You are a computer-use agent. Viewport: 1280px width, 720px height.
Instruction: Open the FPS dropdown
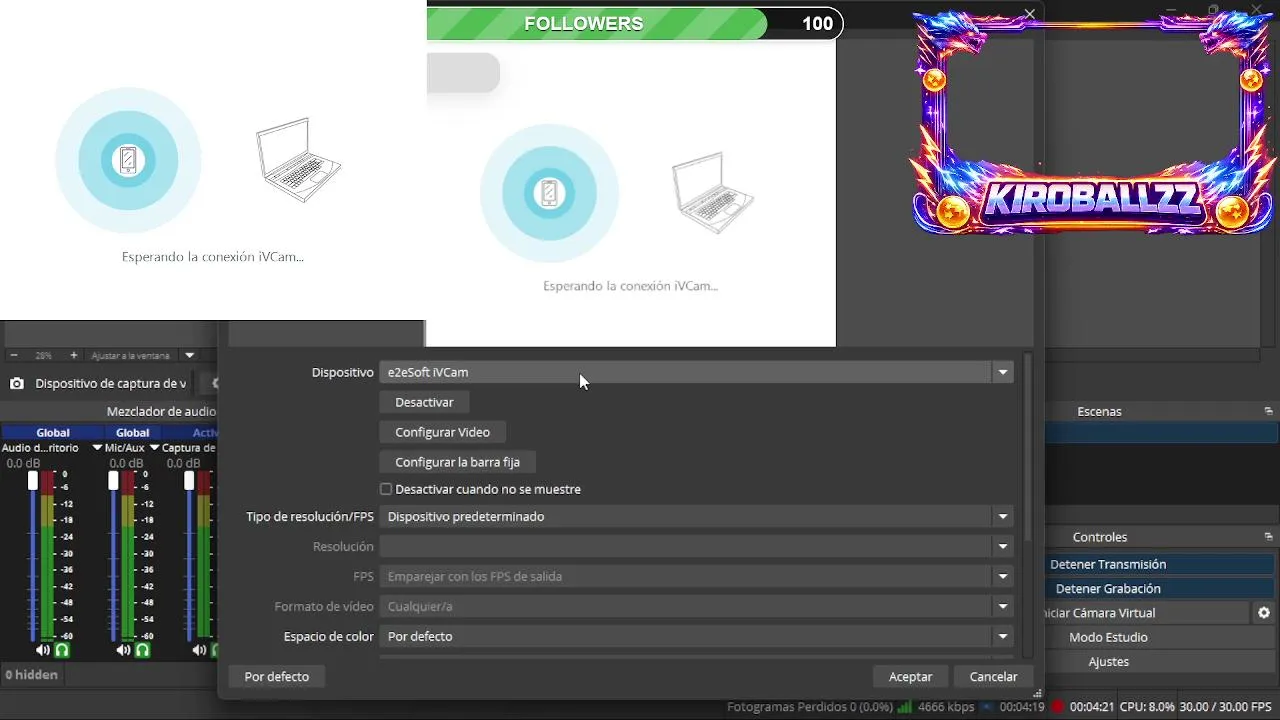click(696, 576)
